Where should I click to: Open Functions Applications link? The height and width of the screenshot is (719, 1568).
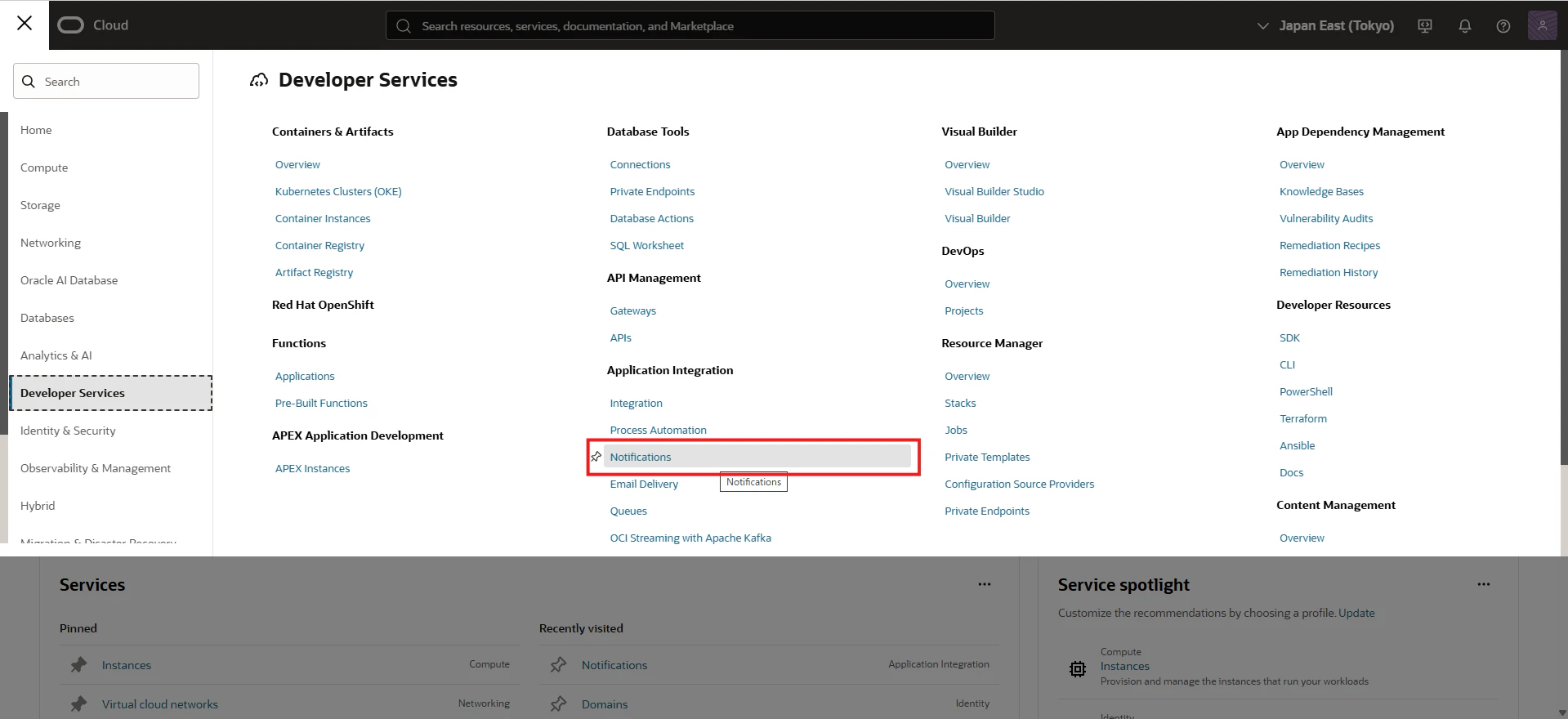305,376
